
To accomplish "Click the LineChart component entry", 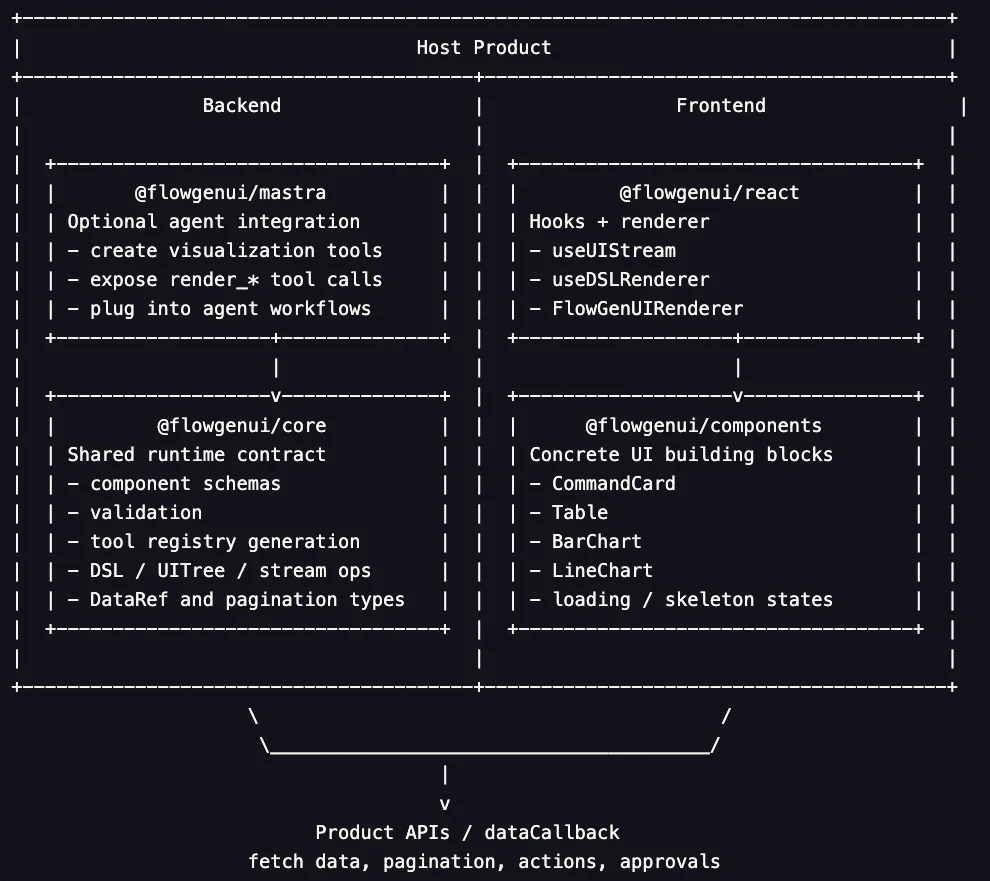I will (602, 570).
